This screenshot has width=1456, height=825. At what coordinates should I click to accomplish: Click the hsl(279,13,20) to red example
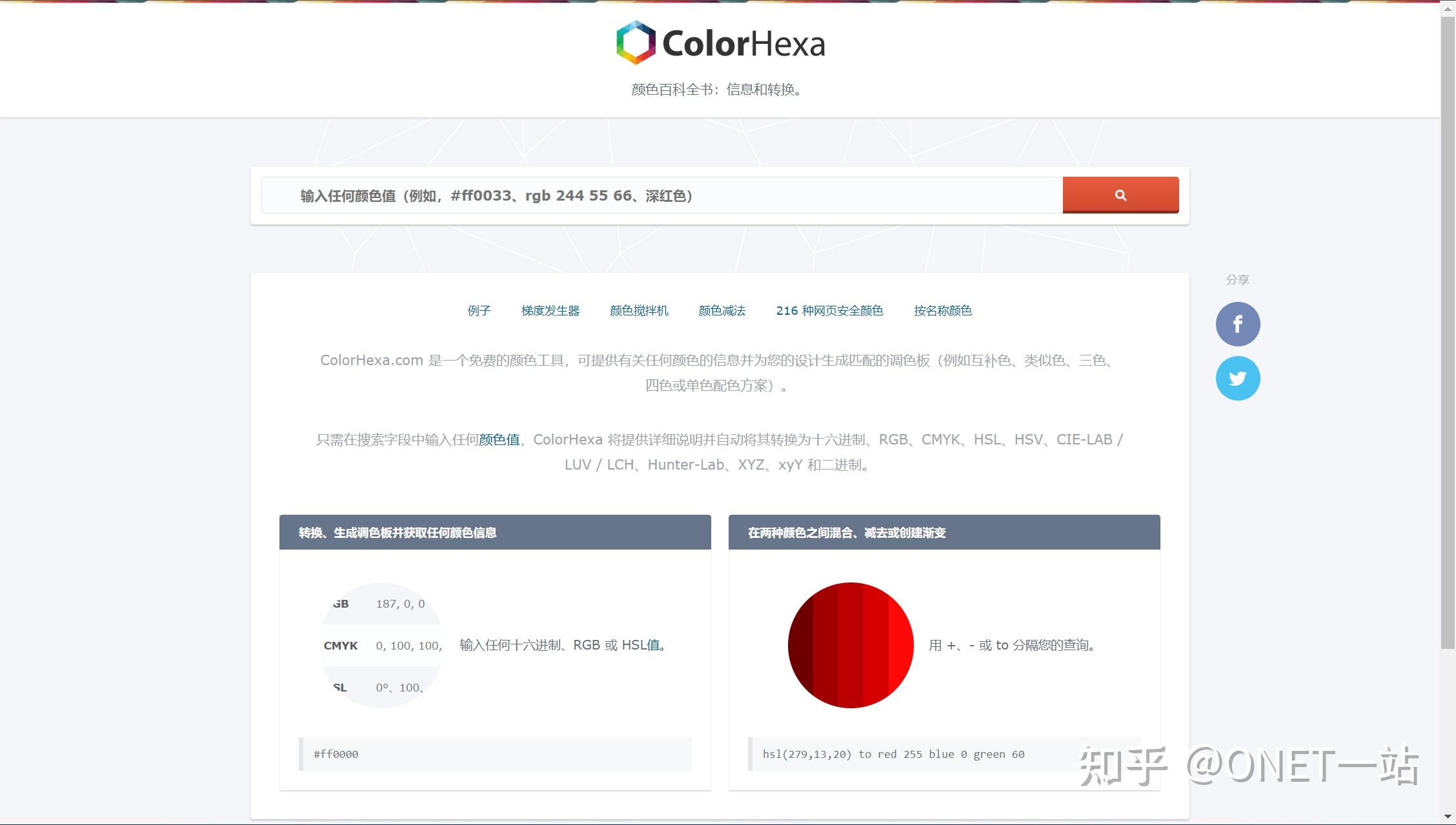point(944,754)
